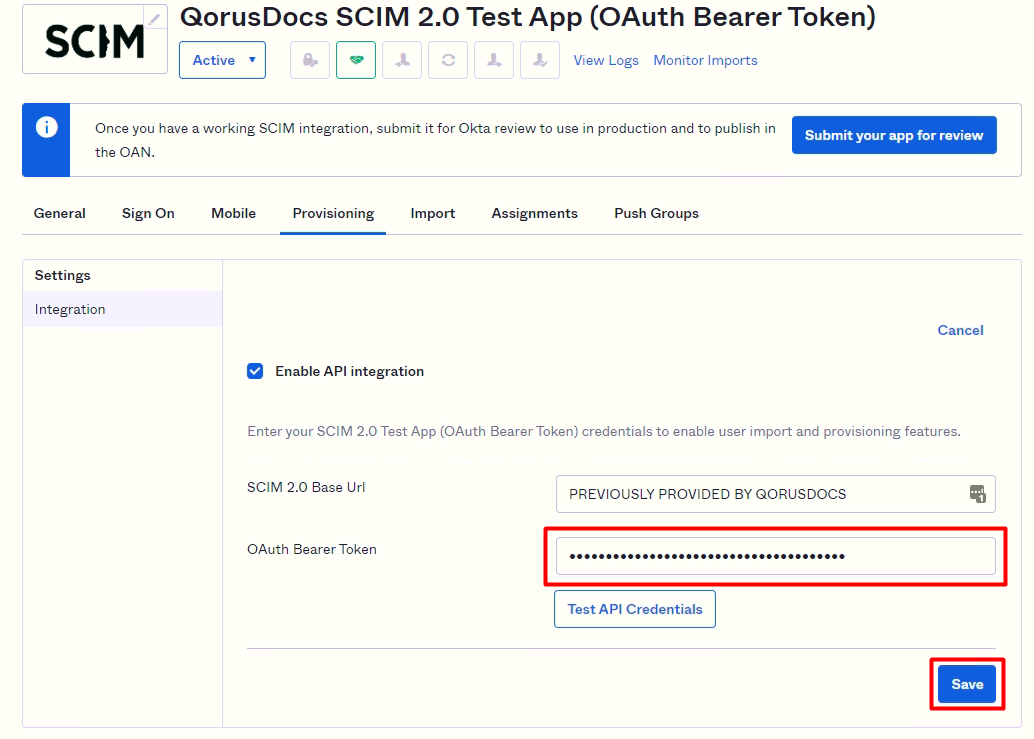Screen dimensions: 1034x739
Task: Click the user with checkmark icon button
Action: coord(540,60)
